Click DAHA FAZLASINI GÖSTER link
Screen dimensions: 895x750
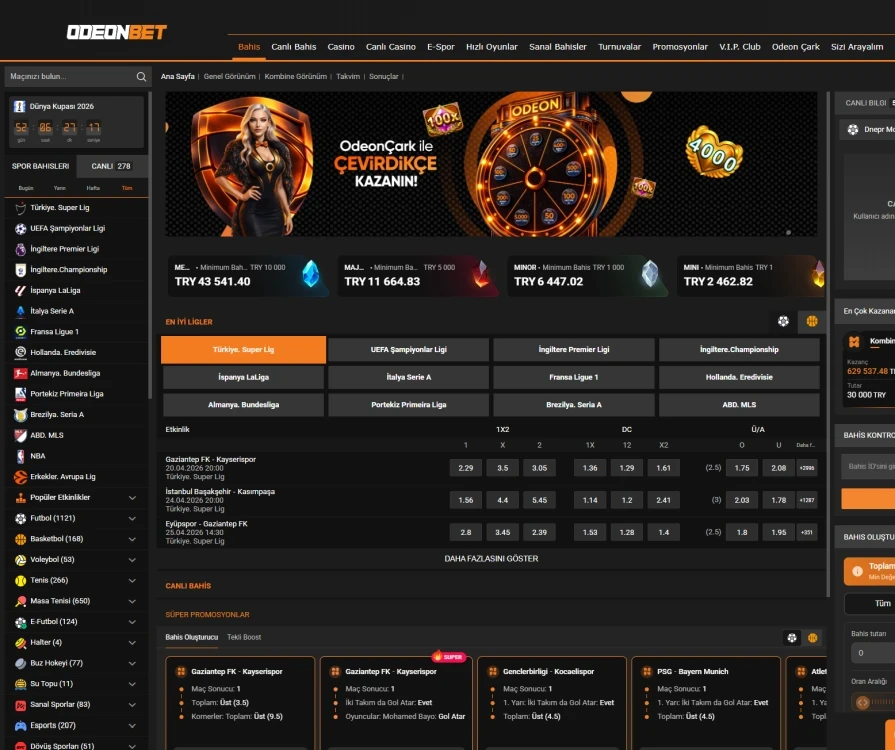pos(491,559)
